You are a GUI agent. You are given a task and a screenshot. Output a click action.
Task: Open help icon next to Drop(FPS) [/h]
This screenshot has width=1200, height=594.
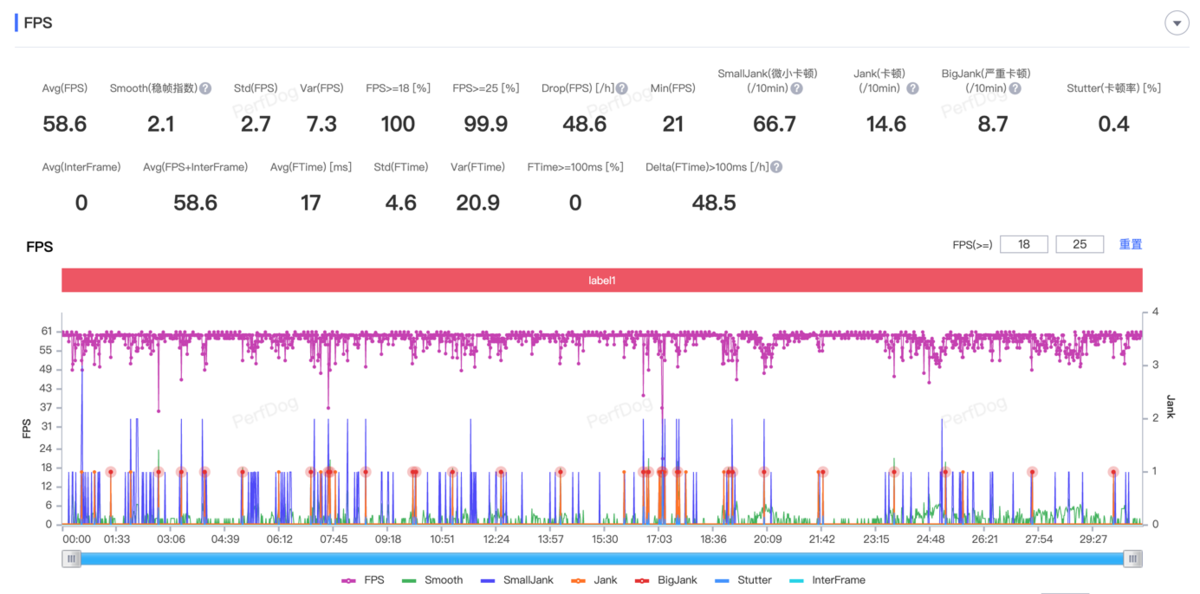coord(621,88)
